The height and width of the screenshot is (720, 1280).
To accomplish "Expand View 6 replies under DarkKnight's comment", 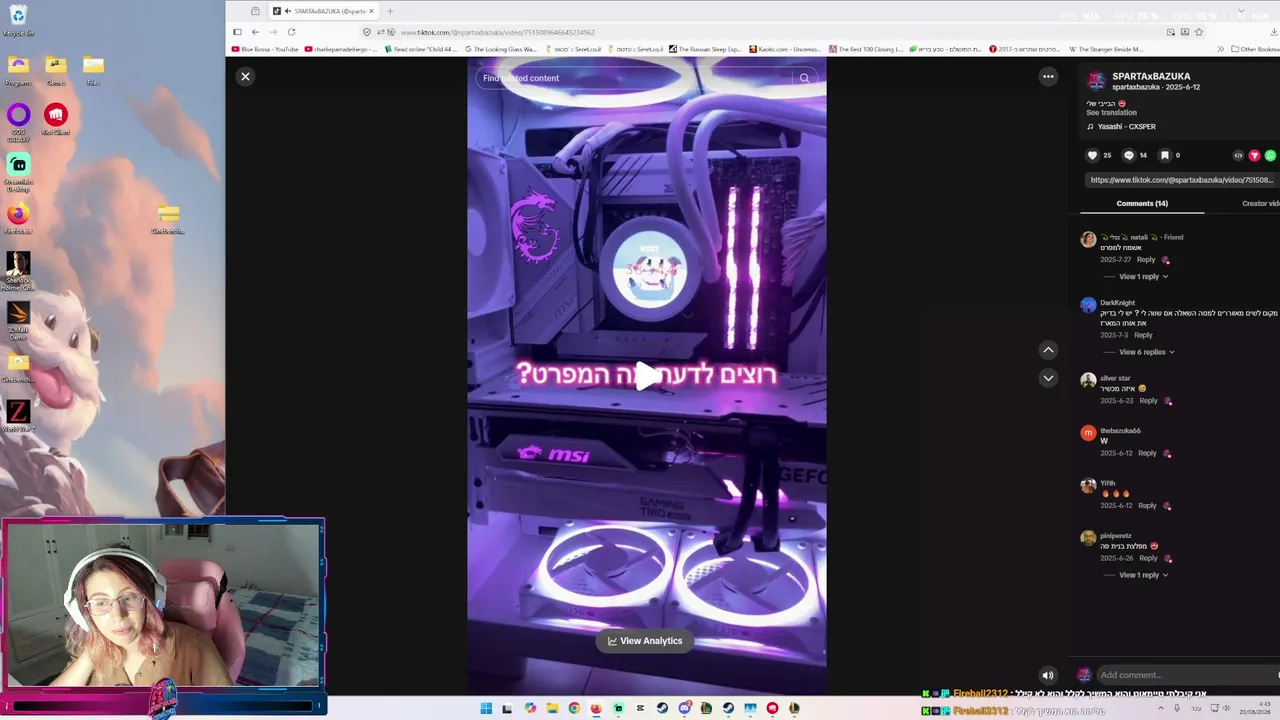I will tap(1146, 352).
